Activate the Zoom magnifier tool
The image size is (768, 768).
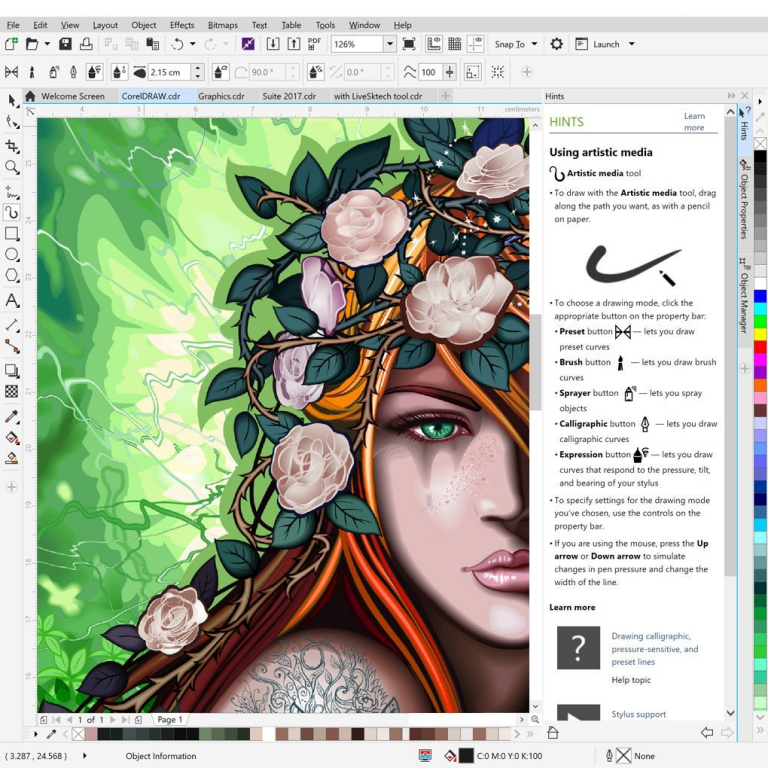tap(12, 168)
